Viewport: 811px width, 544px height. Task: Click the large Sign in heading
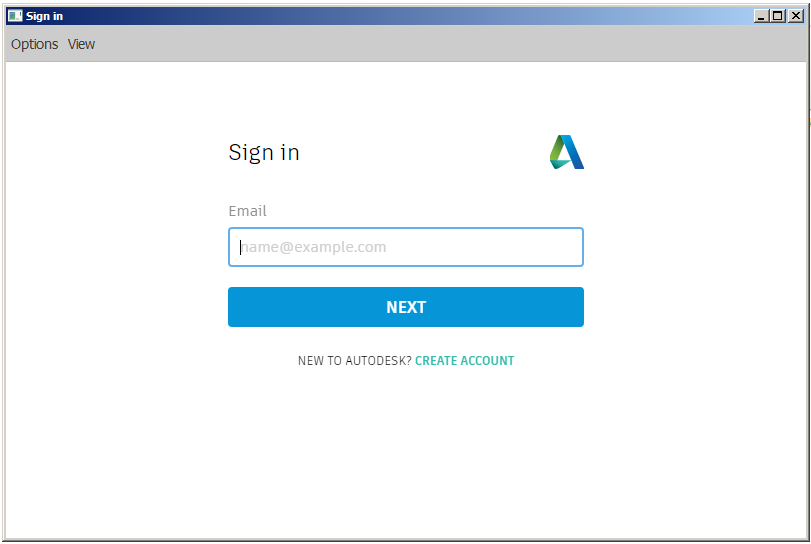click(x=264, y=153)
